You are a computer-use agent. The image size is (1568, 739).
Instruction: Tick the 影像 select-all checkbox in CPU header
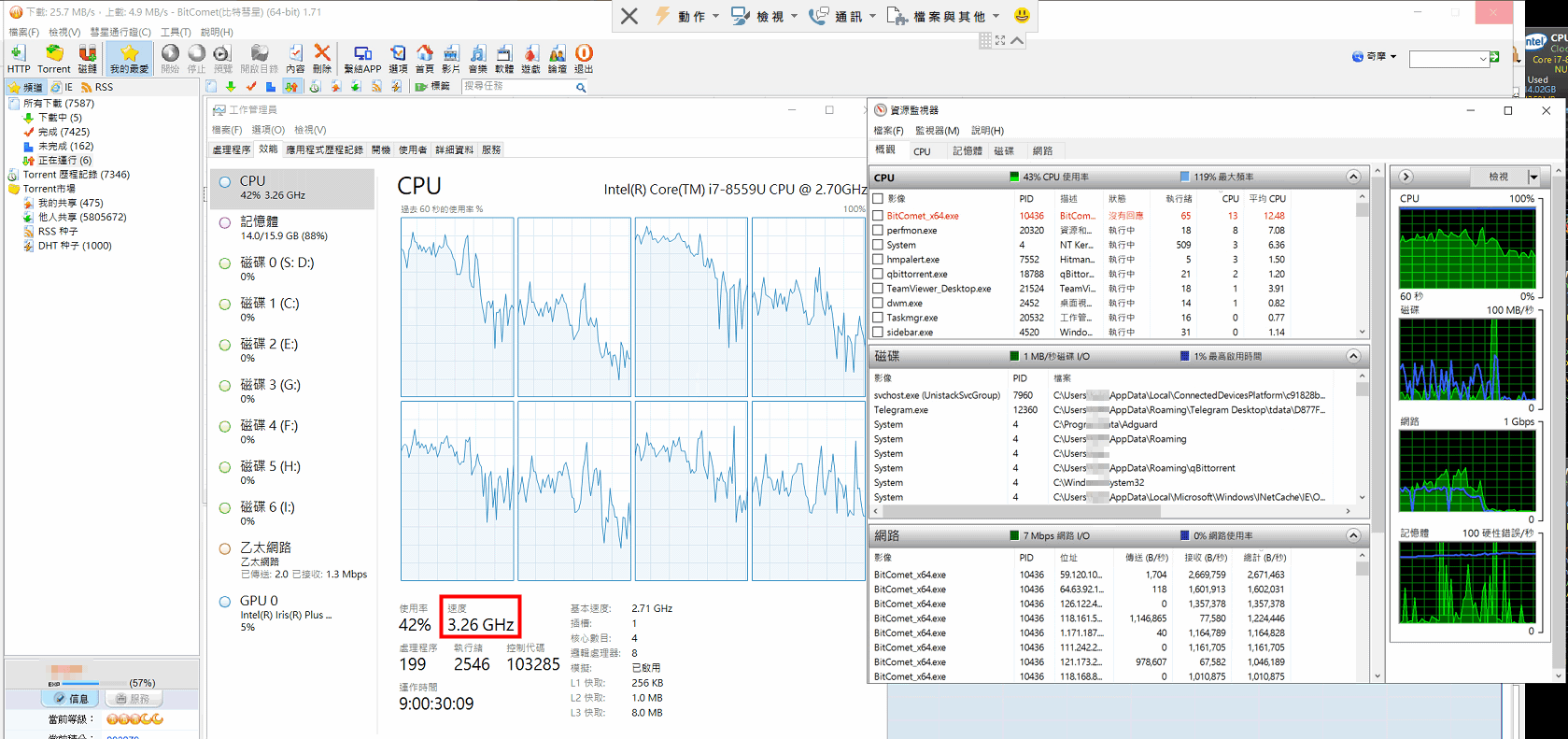pos(878,199)
